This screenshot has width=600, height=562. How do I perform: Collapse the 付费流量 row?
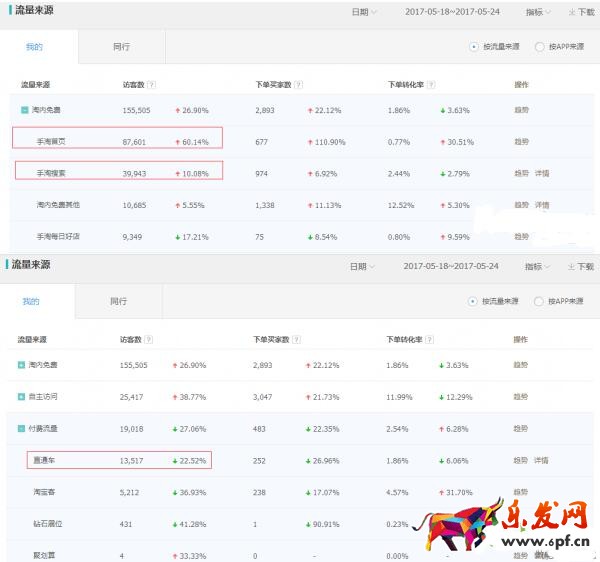tap(21, 428)
